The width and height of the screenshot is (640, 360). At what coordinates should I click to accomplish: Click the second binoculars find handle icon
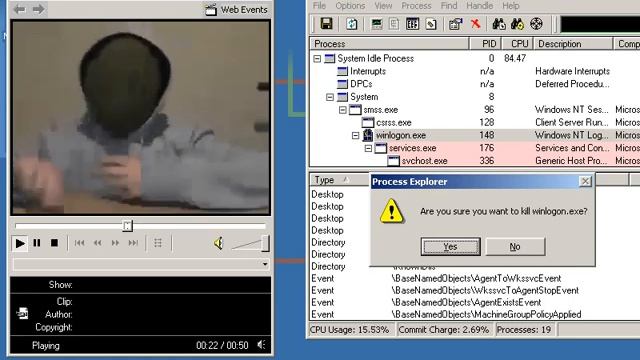[517, 24]
